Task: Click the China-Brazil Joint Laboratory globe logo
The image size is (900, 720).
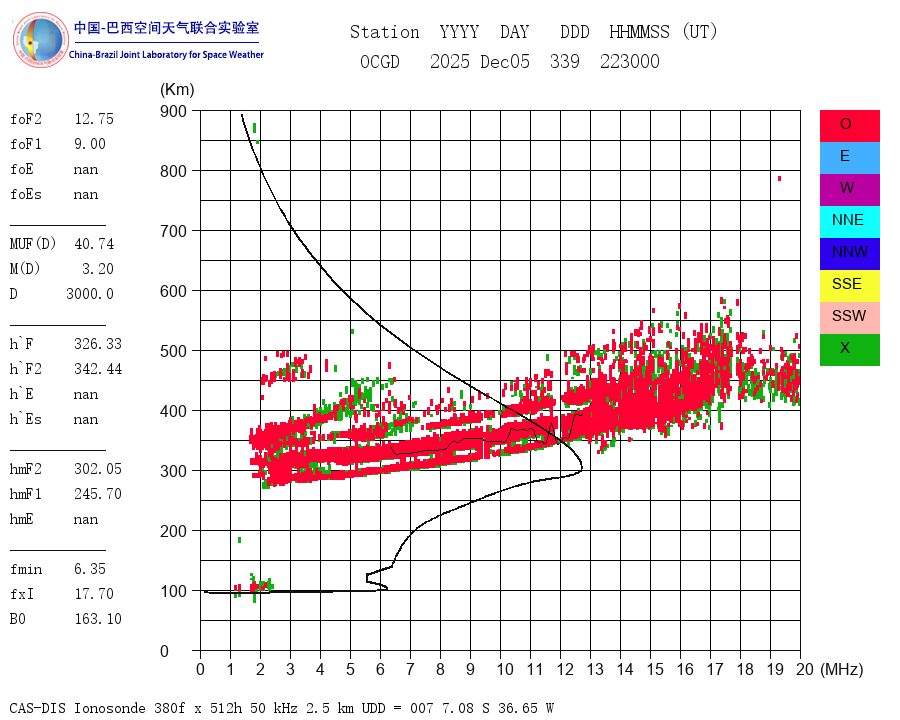Action: pyautogui.click(x=40, y=40)
